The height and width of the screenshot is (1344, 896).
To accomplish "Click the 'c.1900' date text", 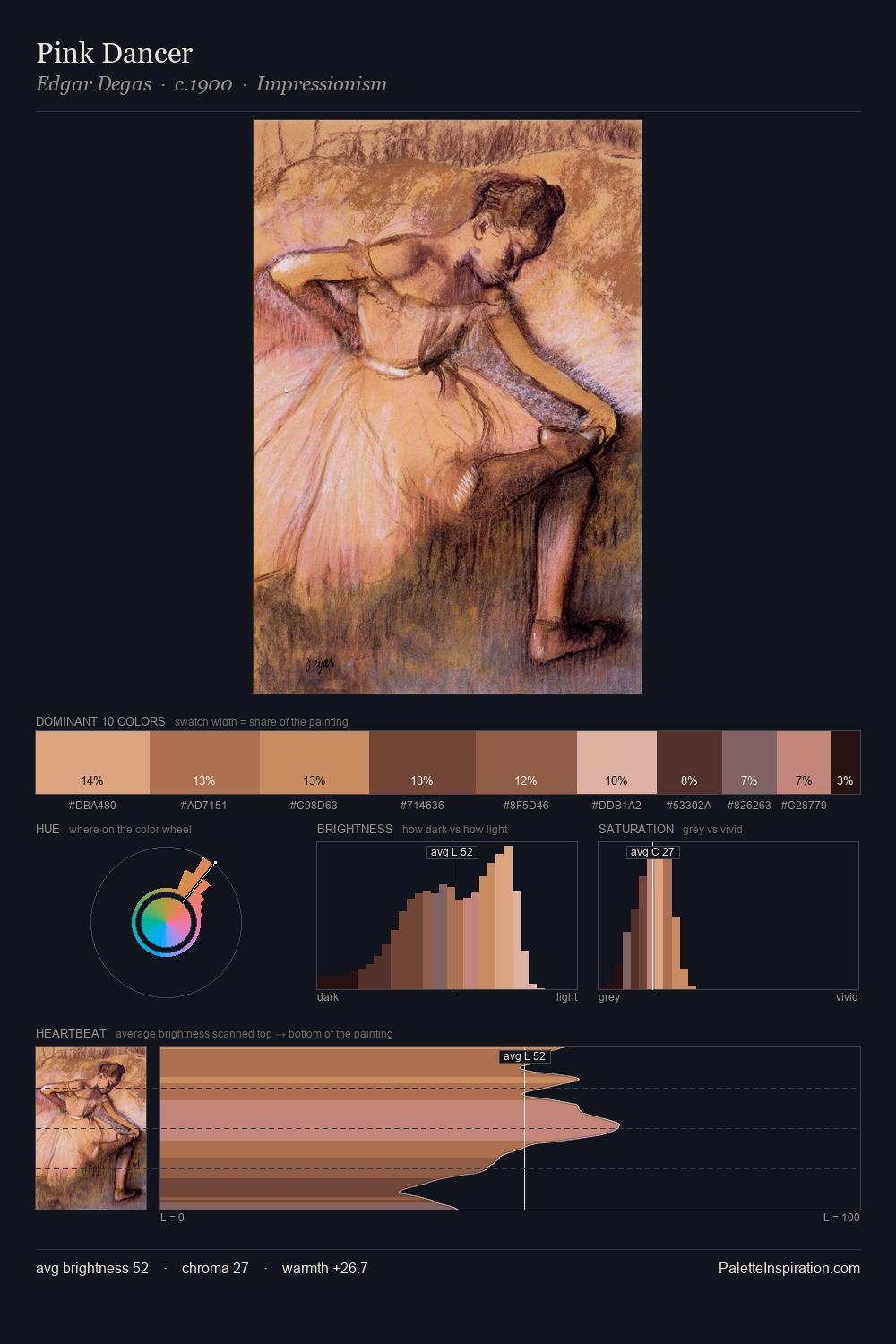I will pyautogui.click(x=203, y=84).
